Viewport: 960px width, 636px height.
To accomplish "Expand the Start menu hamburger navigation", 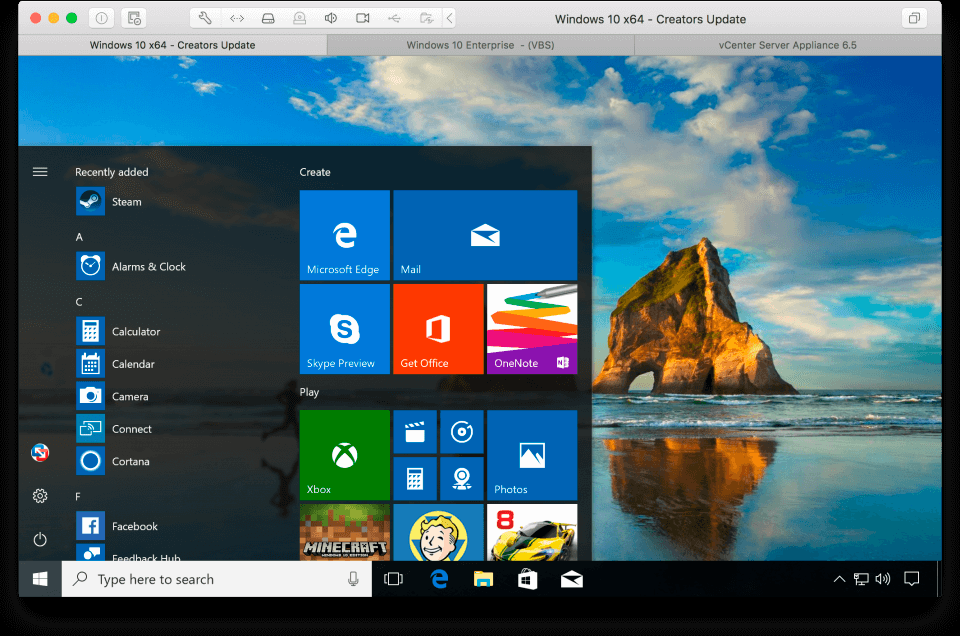I will pos(40,172).
